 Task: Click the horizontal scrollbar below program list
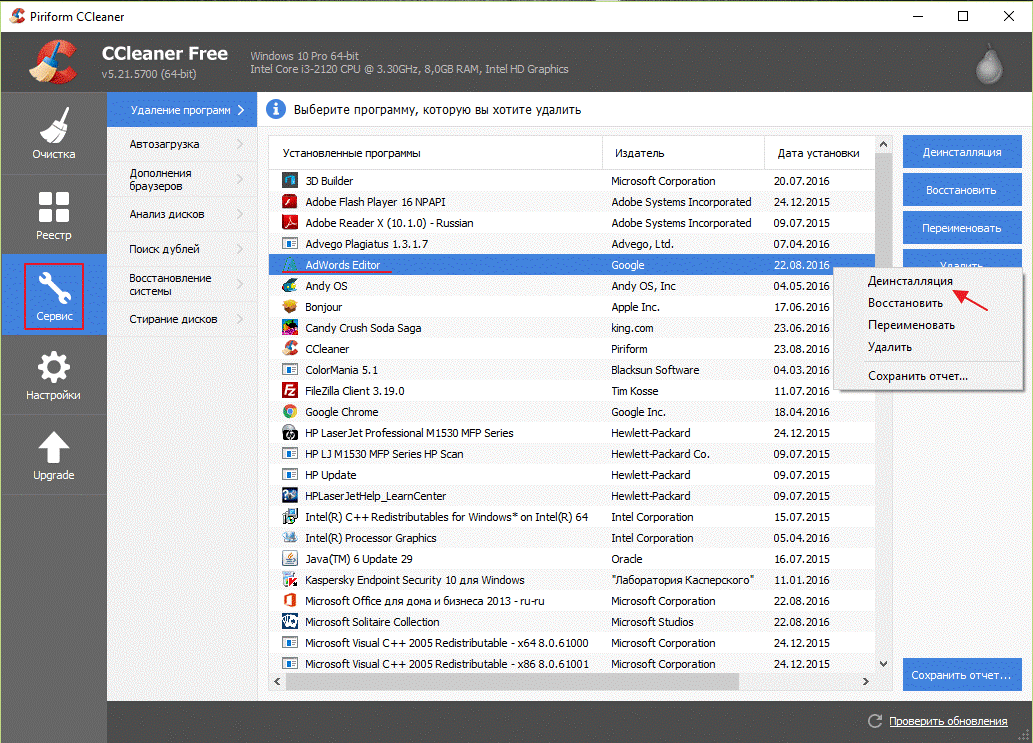[512, 682]
